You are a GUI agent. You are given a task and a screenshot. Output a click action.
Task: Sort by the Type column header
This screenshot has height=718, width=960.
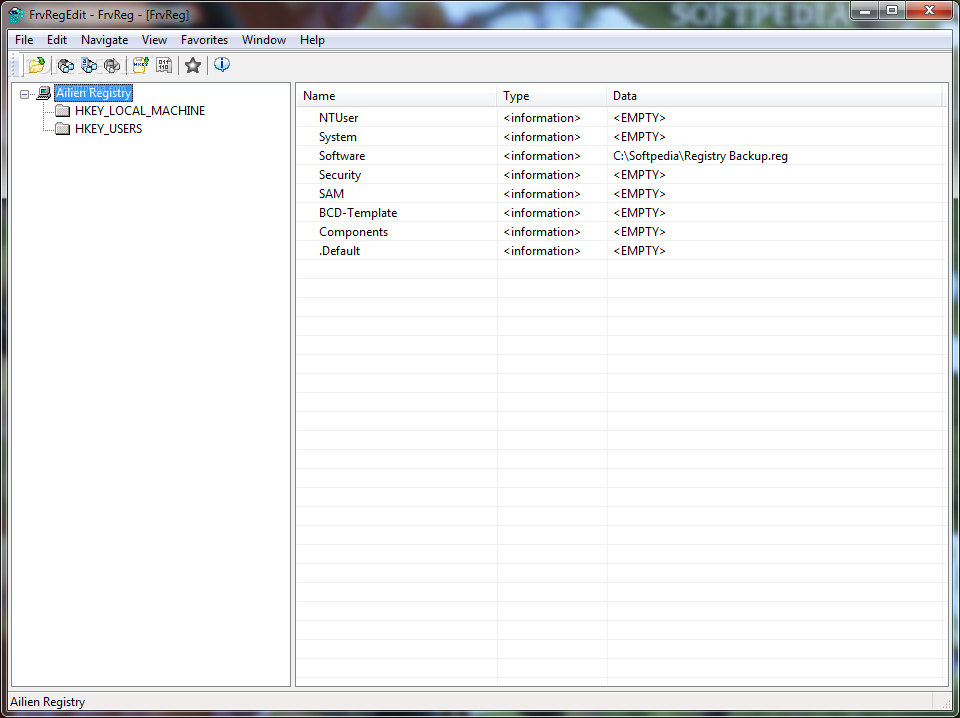tap(552, 96)
